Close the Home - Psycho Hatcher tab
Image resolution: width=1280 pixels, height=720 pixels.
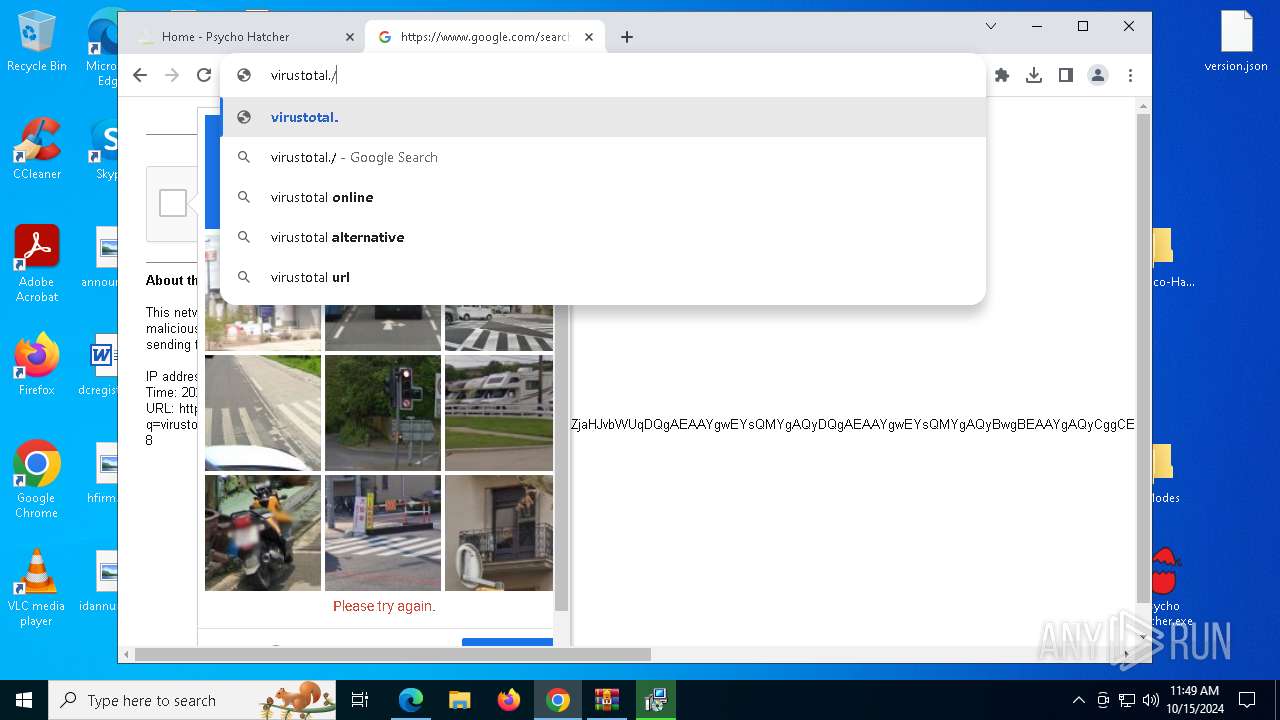(x=349, y=37)
